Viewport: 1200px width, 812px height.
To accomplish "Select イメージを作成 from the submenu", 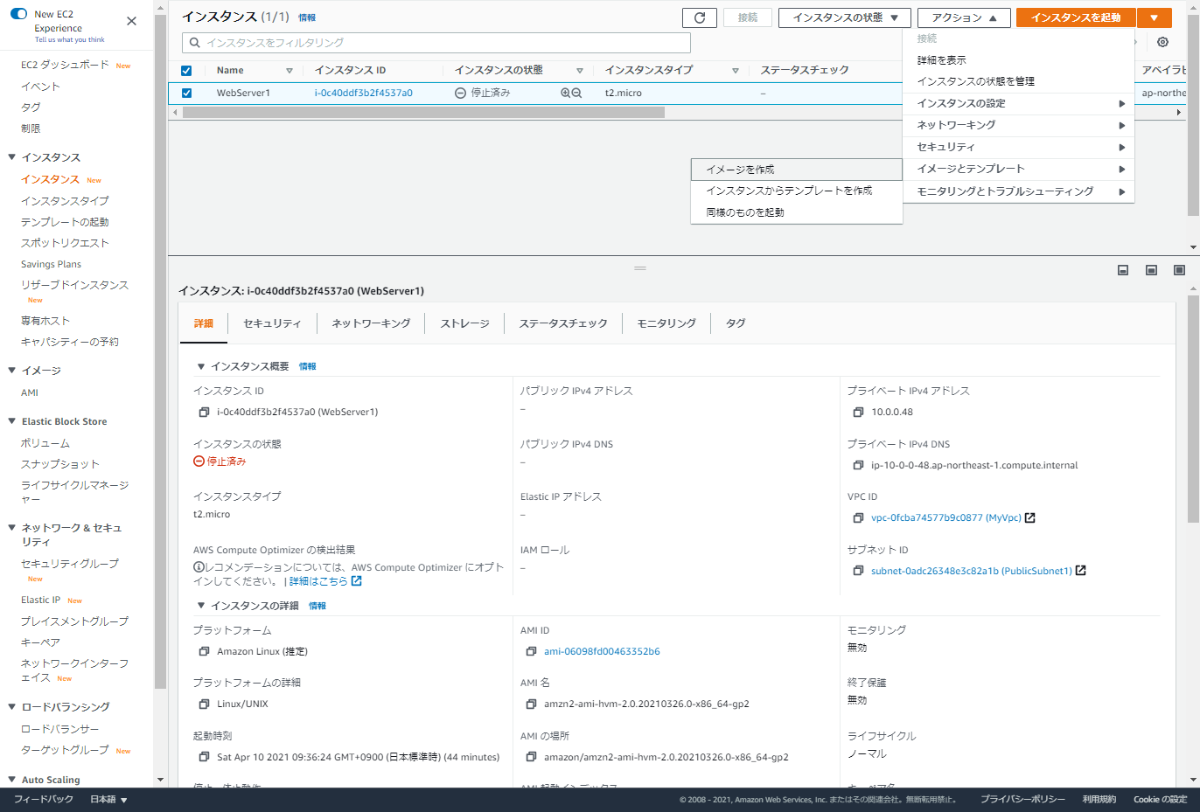I will [796, 170].
